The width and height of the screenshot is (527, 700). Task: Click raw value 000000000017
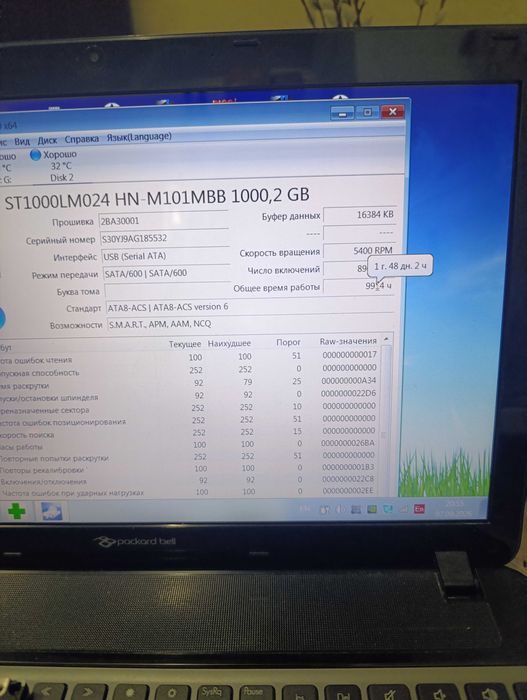(350, 354)
